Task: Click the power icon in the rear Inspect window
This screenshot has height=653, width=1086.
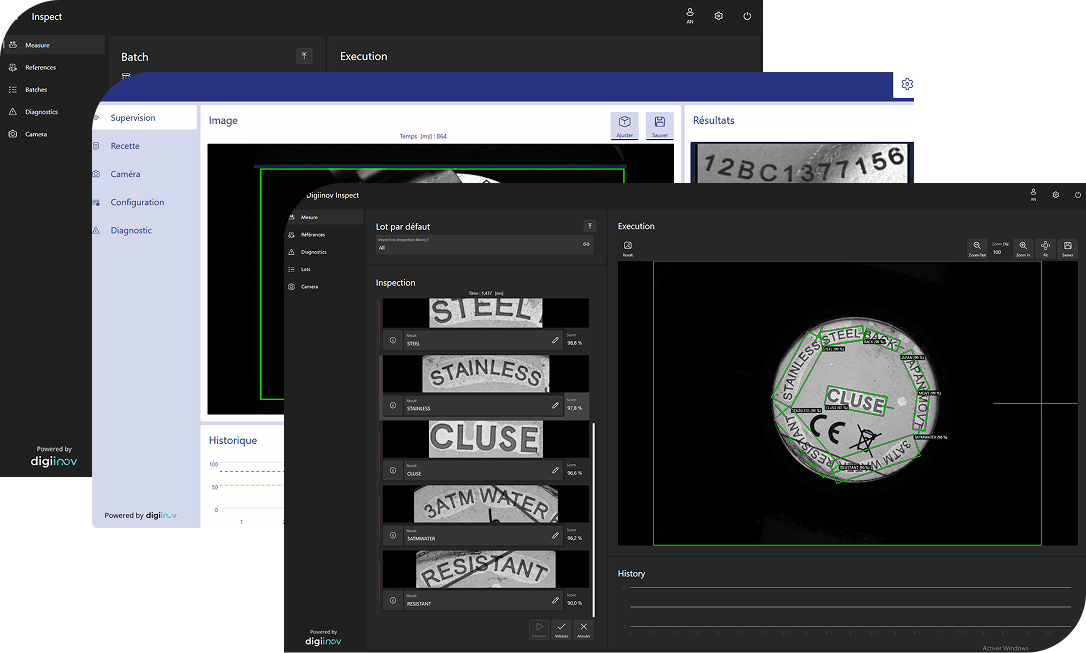Action: pos(747,16)
